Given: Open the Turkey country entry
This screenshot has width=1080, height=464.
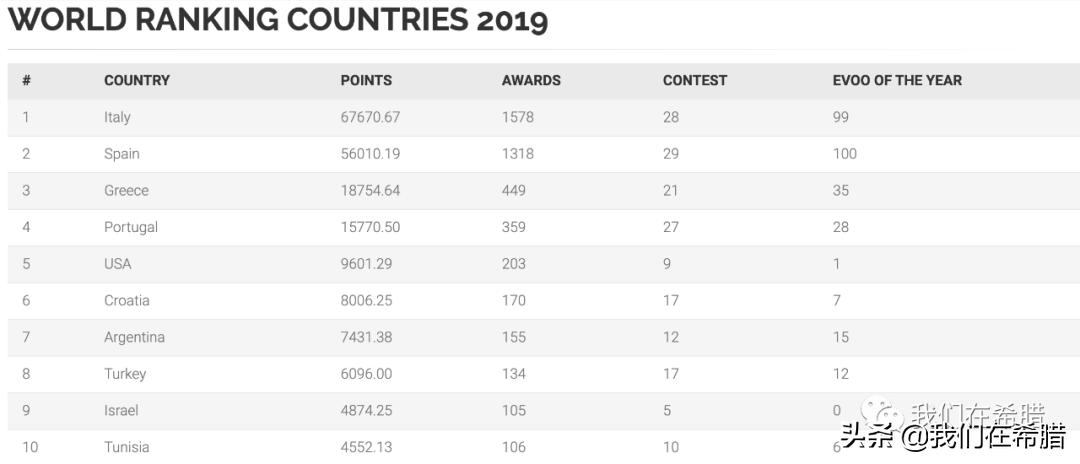Looking at the screenshot, I should [125, 374].
